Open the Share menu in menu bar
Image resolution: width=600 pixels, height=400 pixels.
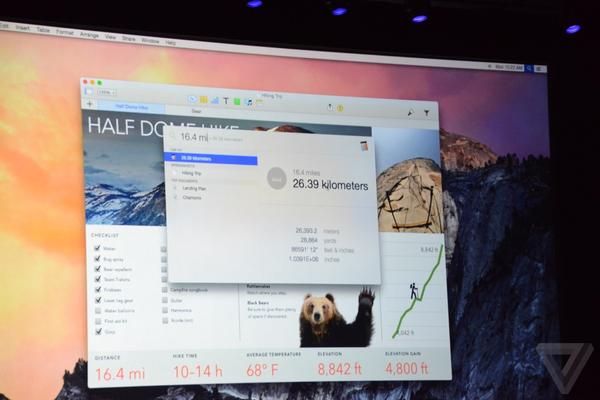(x=129, y=38)
